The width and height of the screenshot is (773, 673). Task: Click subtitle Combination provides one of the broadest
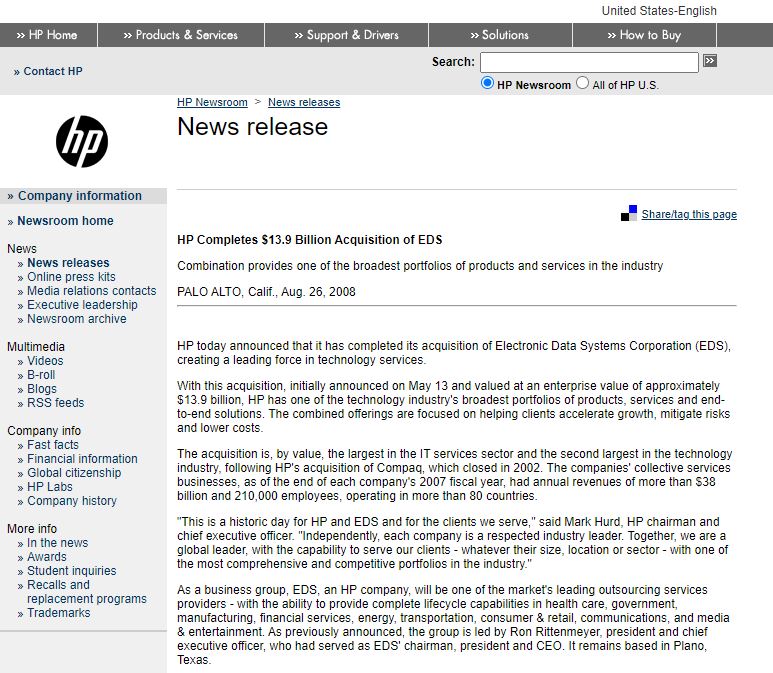[420, 266]
